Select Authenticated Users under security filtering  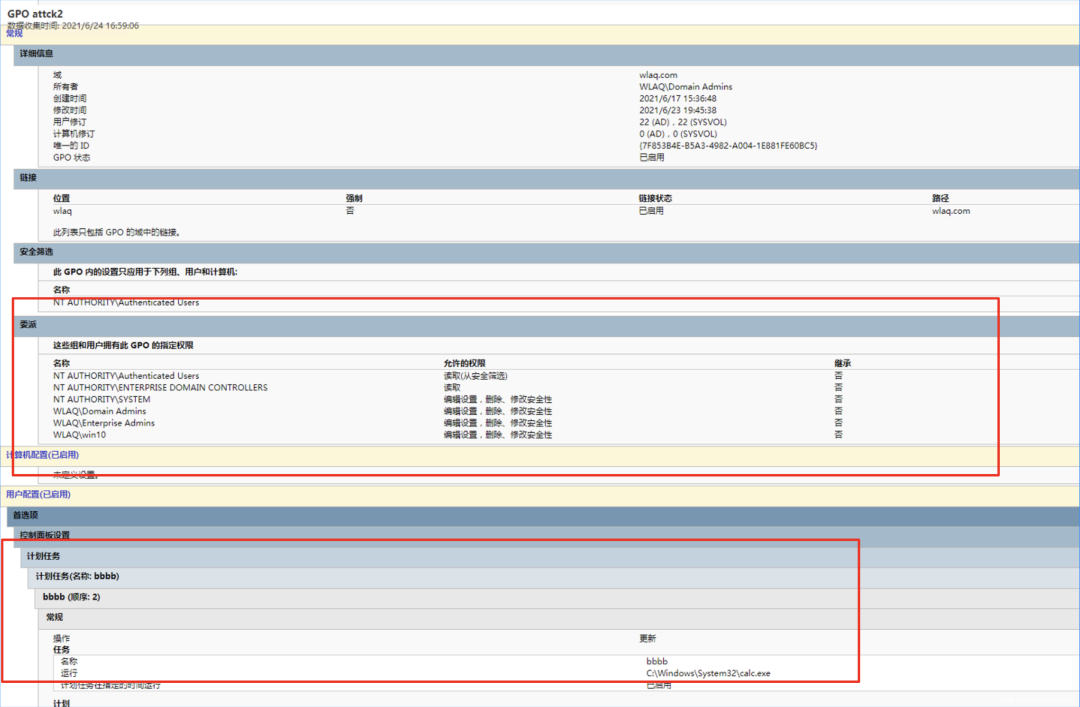point(126,303)
